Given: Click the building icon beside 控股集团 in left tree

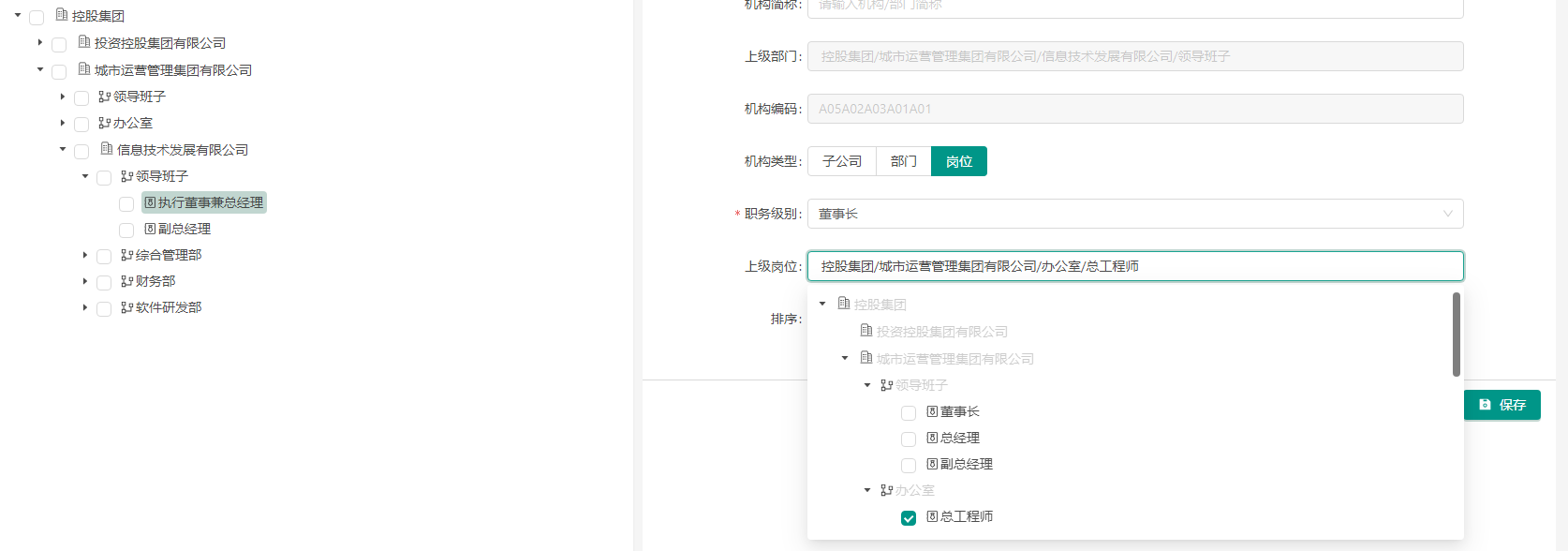Looking at the screenshot, I should click(x=62, y=15).
